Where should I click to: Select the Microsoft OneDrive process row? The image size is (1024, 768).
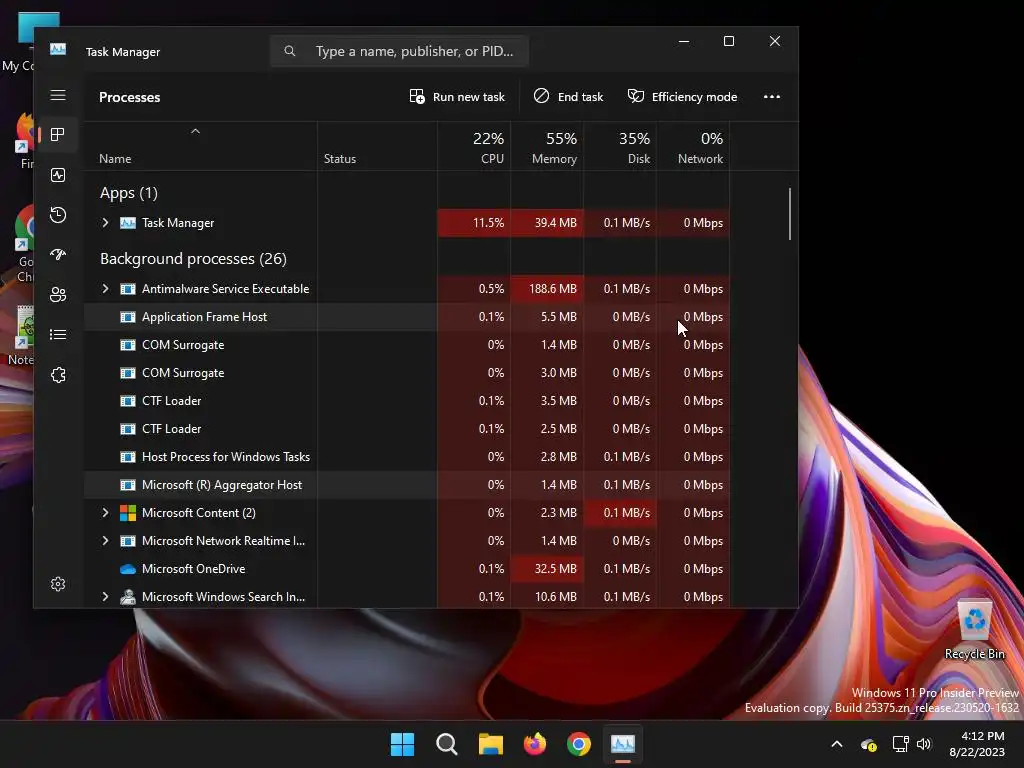[407, 569]
